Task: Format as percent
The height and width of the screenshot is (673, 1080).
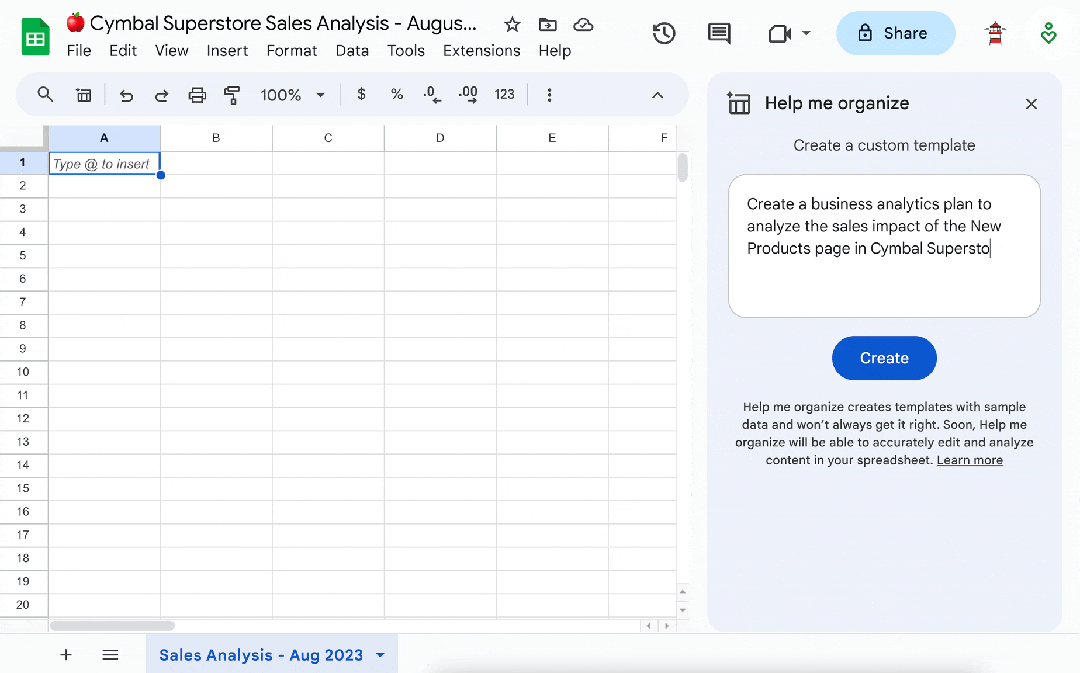Action: (x=397, y=94)
